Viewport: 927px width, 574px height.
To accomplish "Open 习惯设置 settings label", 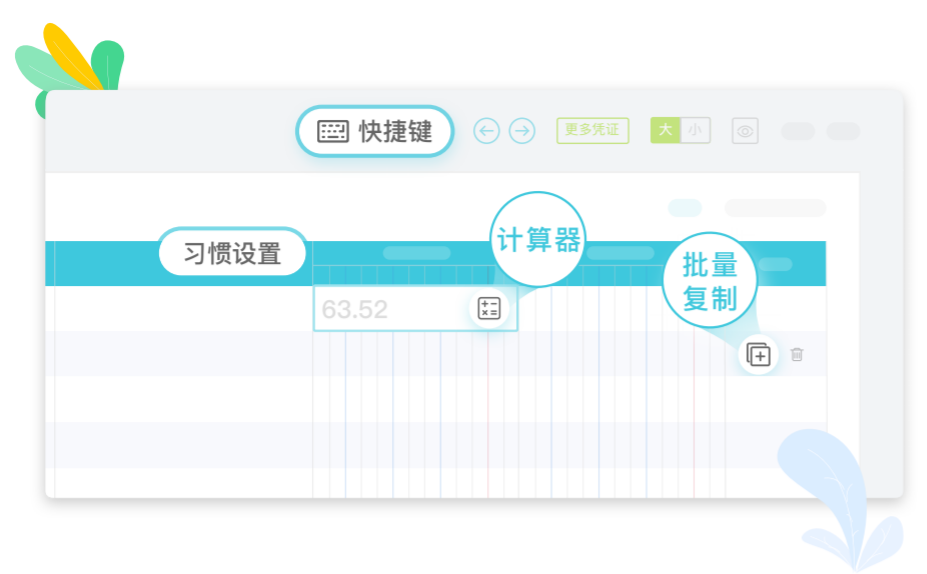I will tap(232, 253).
